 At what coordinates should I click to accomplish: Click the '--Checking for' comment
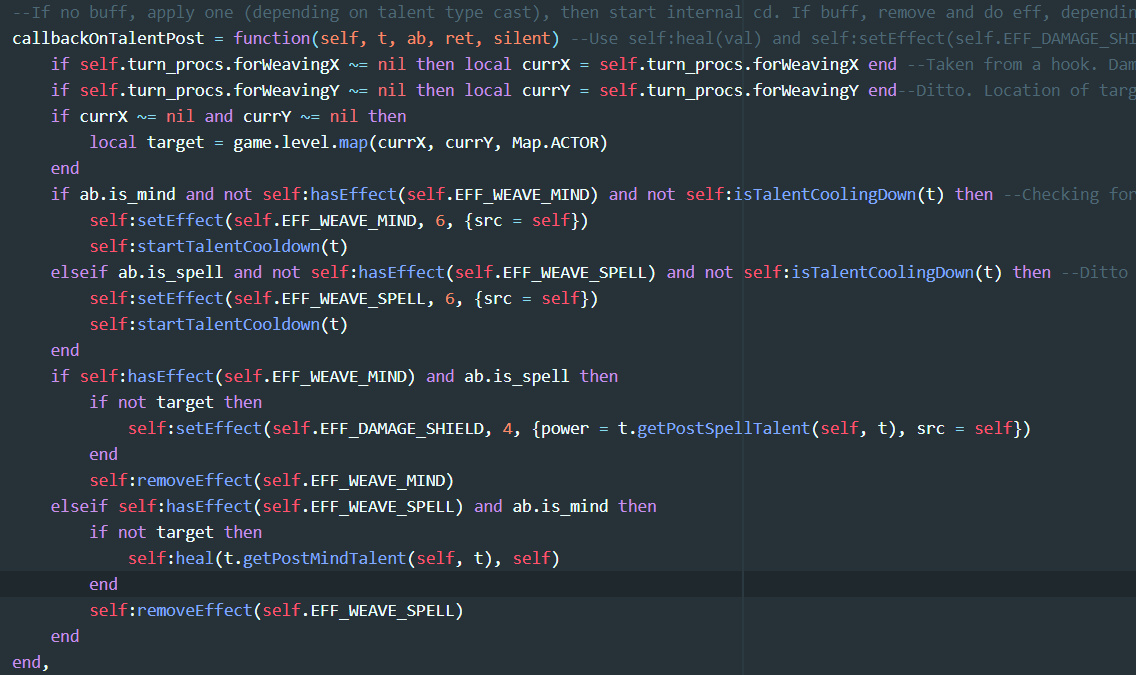click(x=1069, y=195)
